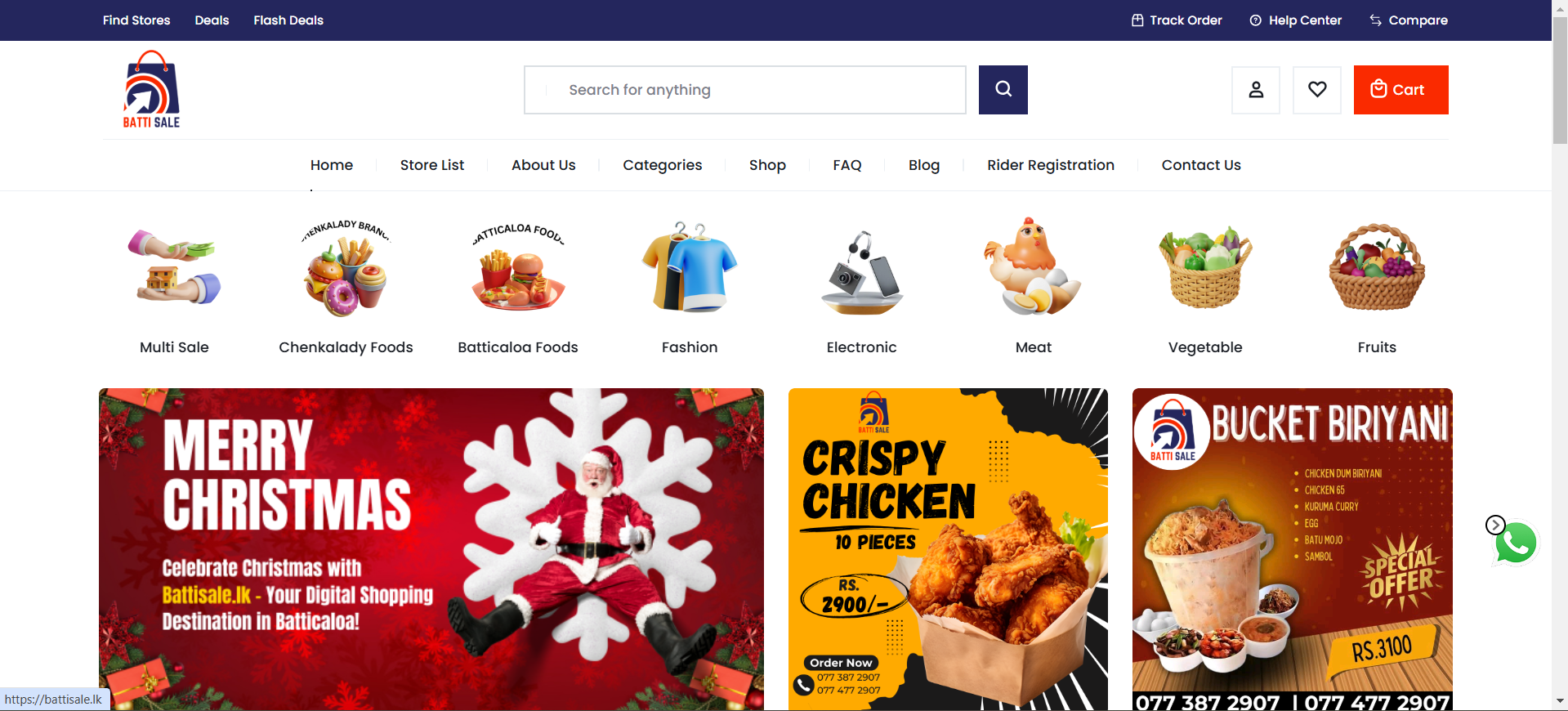The width and height of the screenshot is (1568, 711).
Task: Open the WhatsApp chat icon
Action: point(1516,543)
